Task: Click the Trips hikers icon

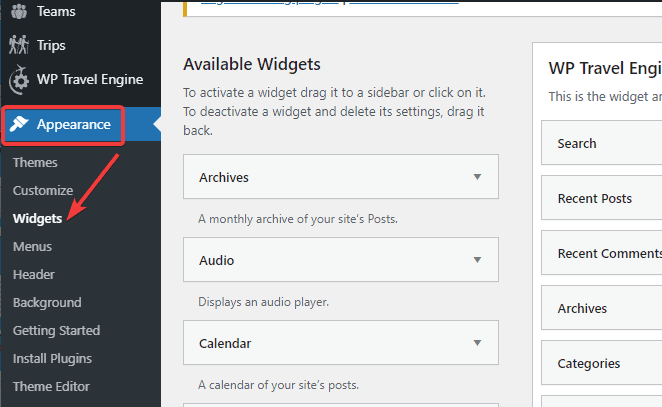Action: 18,45
